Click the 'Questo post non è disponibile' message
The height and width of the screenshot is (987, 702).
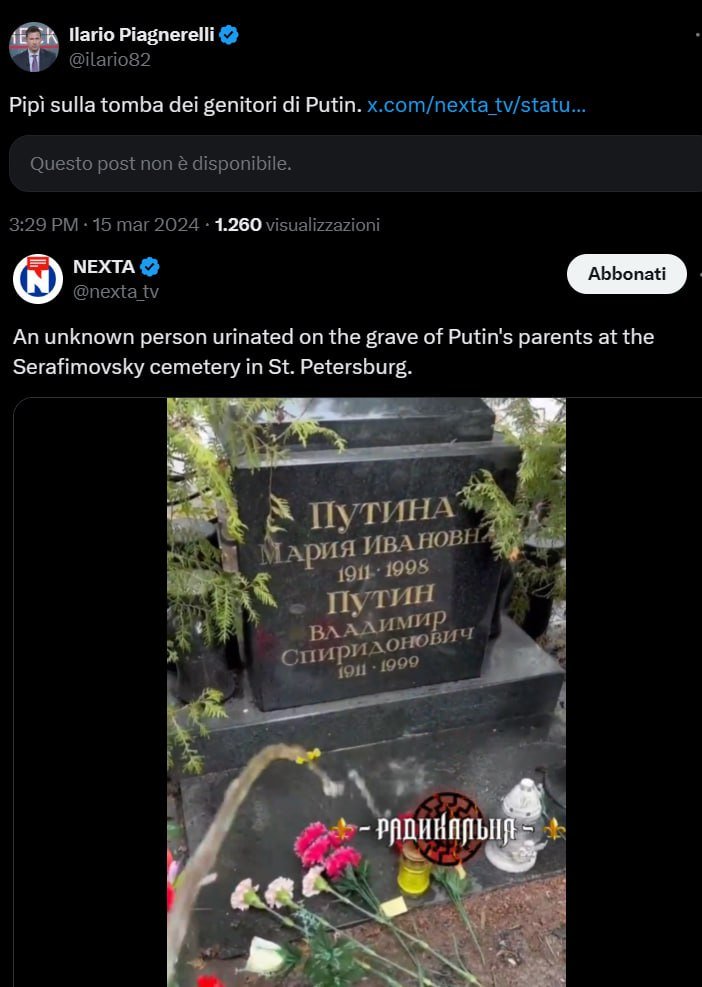coord(161,164)
